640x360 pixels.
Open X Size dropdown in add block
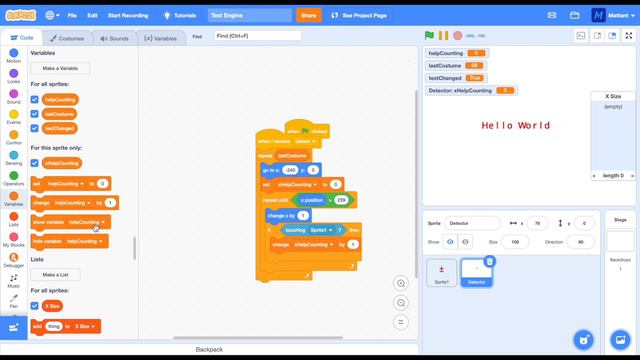coord(93,327)
